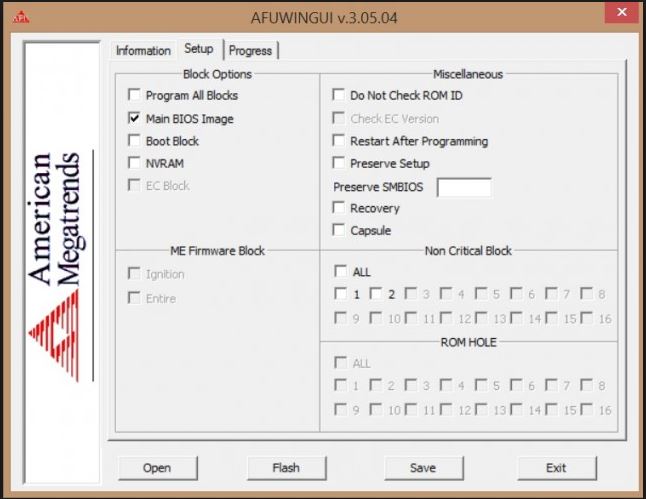The image size is (646, 499).
Task: Click box 5 under ROM HOLE
Action: click(x=481, y=385)
